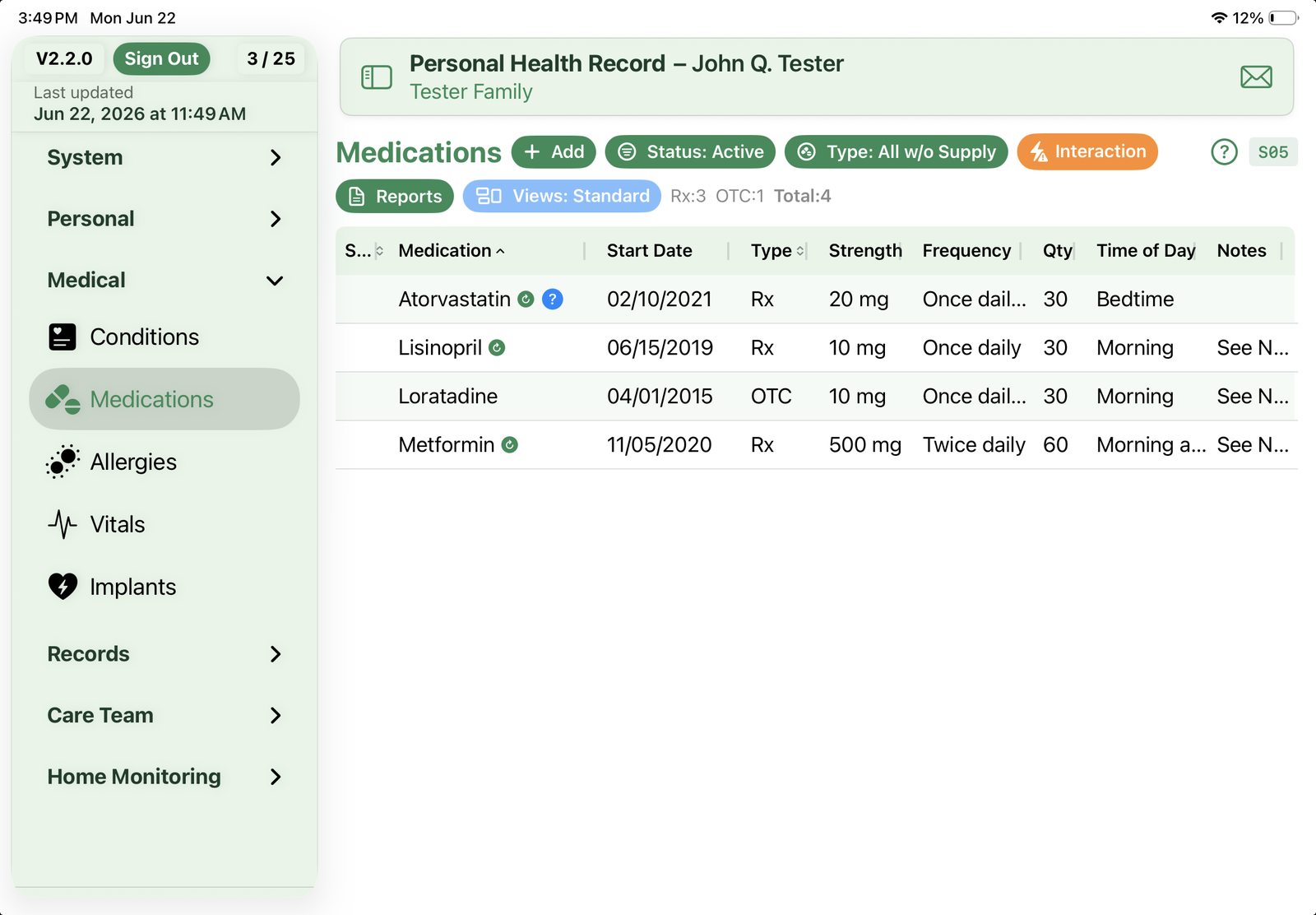Toggle the sidebar panel icon
The image size is (1316, 915).
pyautogui.click(x=377, y=77)
